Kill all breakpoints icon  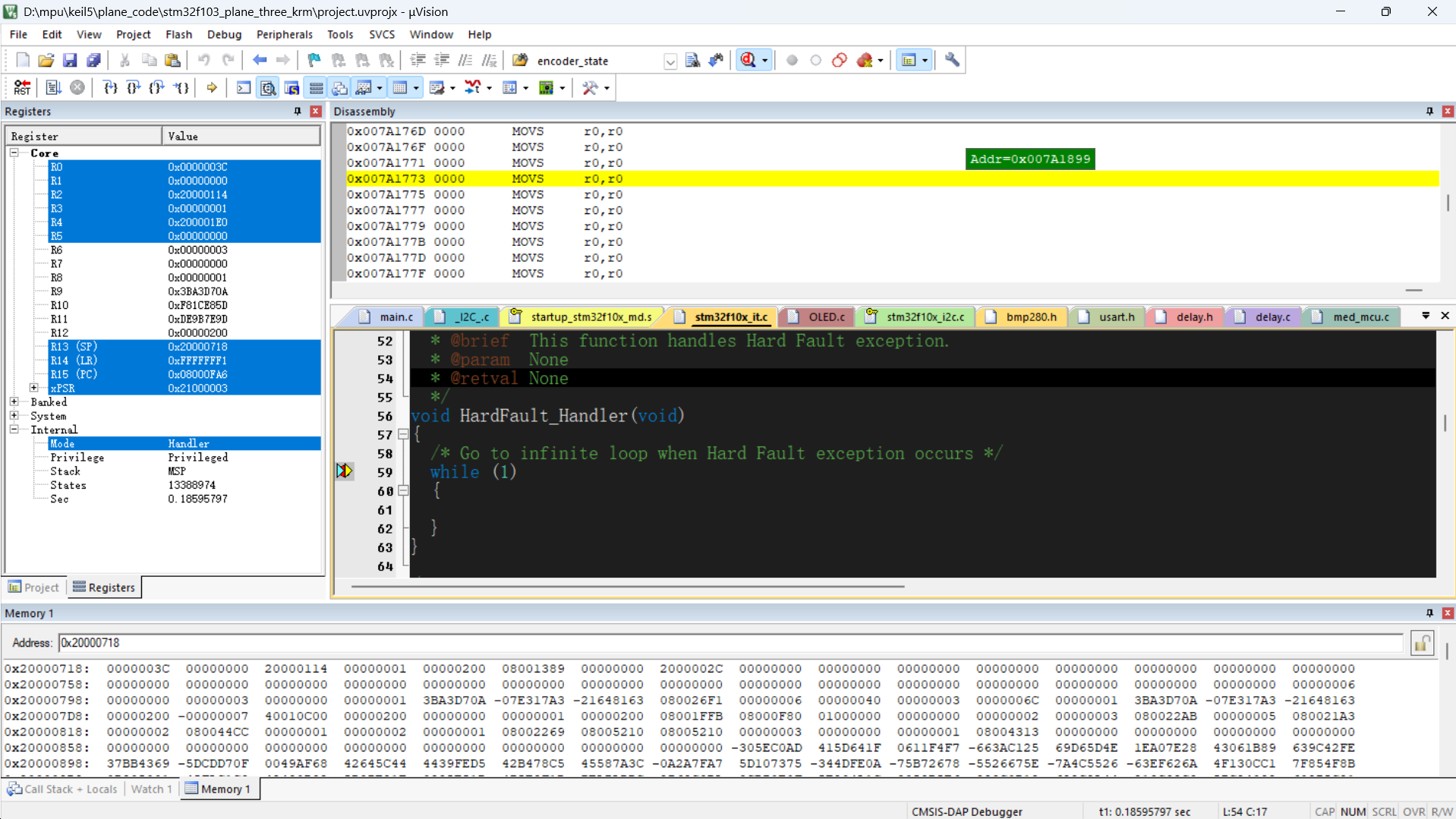(x=865, y=60)
